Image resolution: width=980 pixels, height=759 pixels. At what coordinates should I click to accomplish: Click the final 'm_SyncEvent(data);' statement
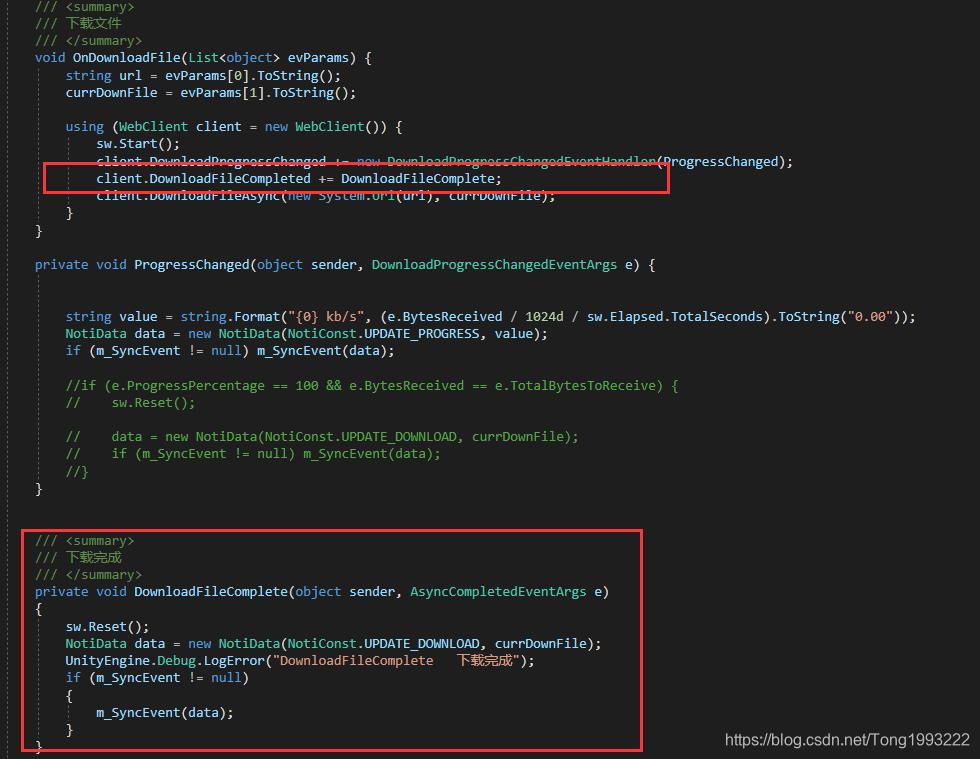tap(164, 713)
